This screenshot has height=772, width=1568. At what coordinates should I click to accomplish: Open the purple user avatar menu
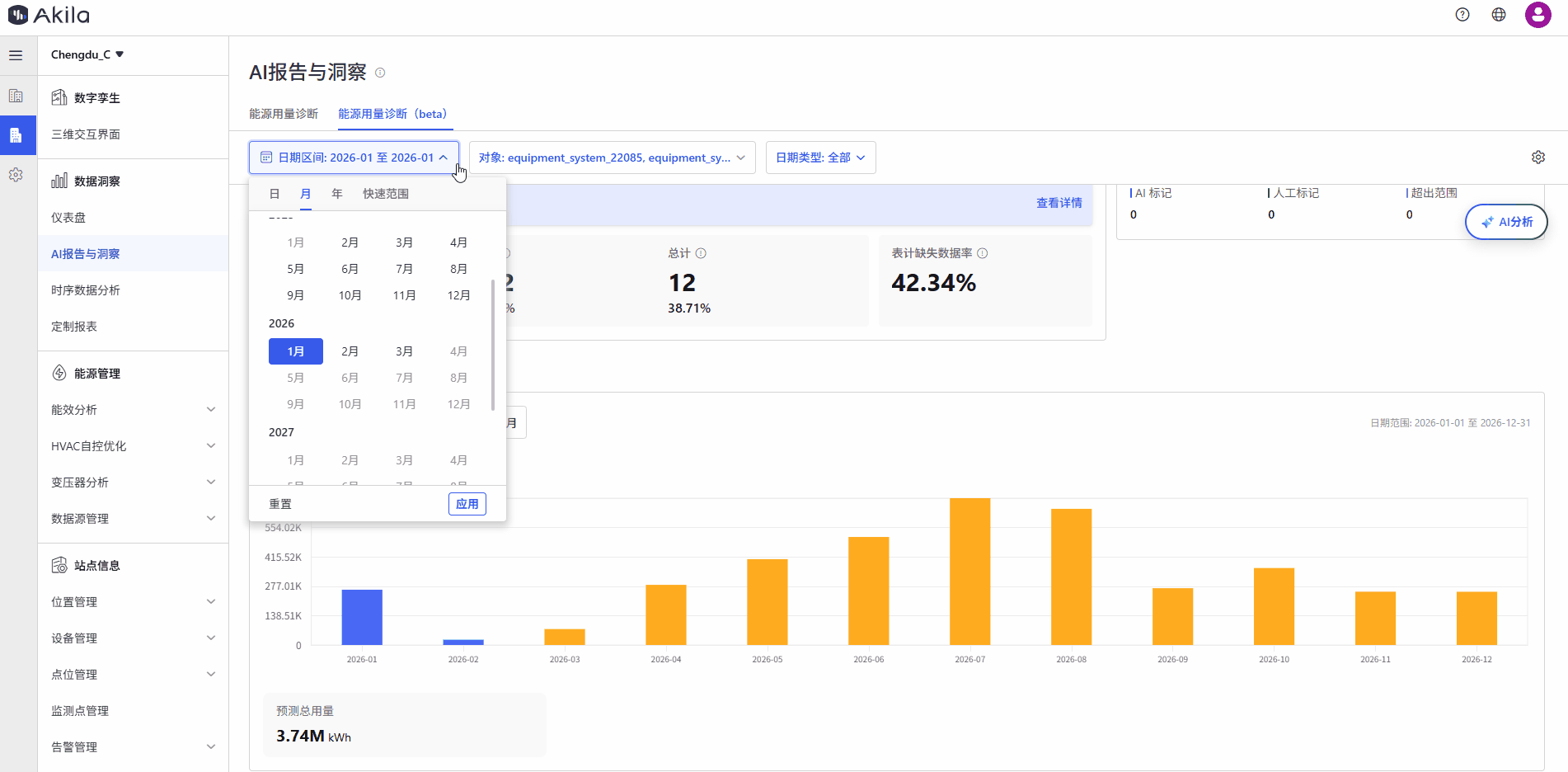coord(1537,15)
